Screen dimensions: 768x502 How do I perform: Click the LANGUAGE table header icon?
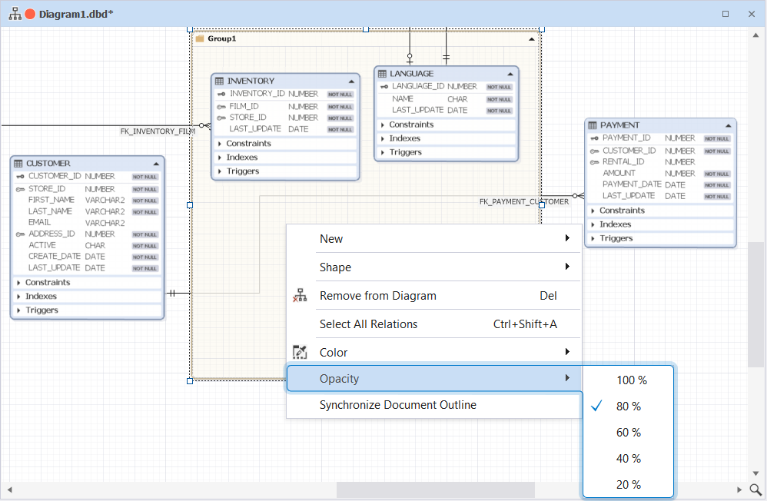(x=382, y=73)
